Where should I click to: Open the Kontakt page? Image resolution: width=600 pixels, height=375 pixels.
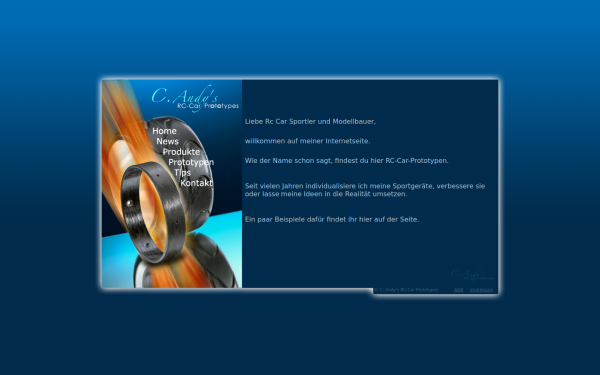pyautogui.click(x=196, y=183)
